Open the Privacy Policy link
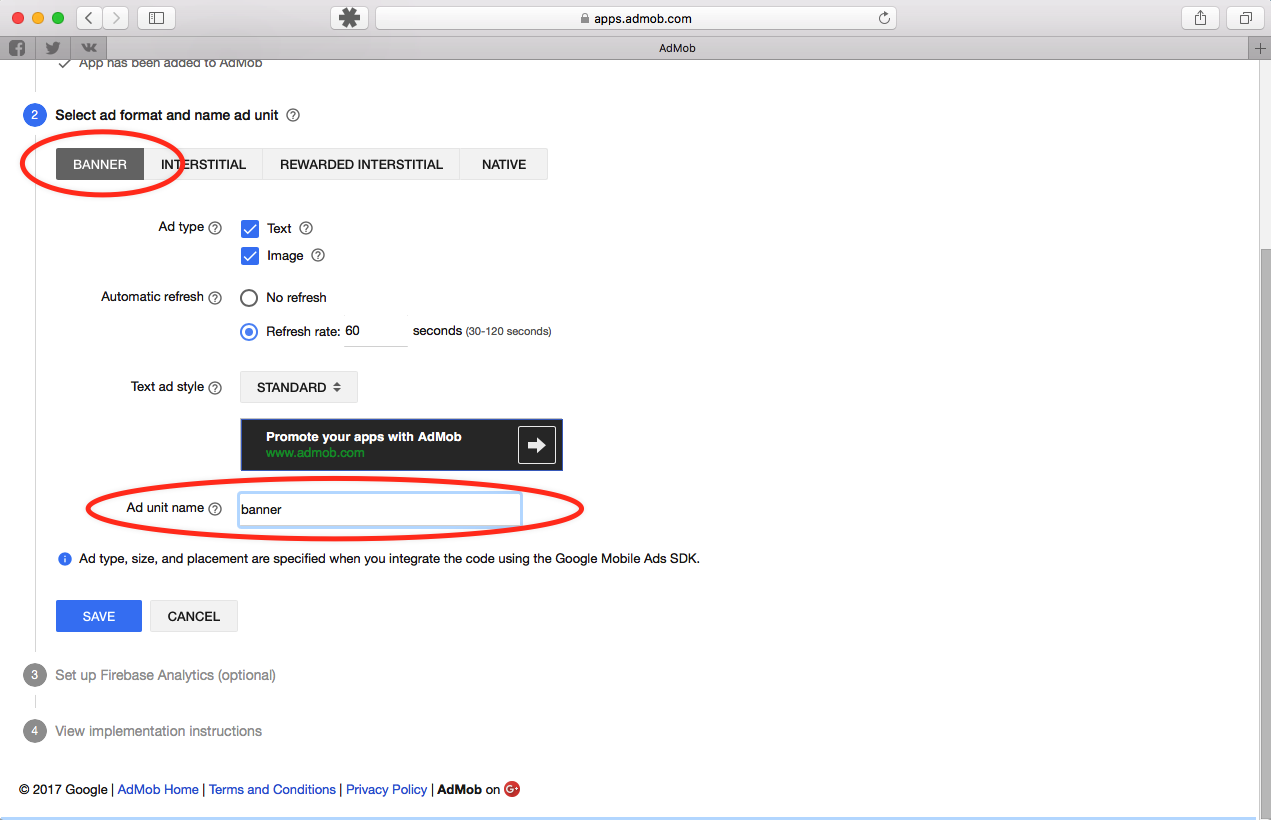 pos(387,789)
